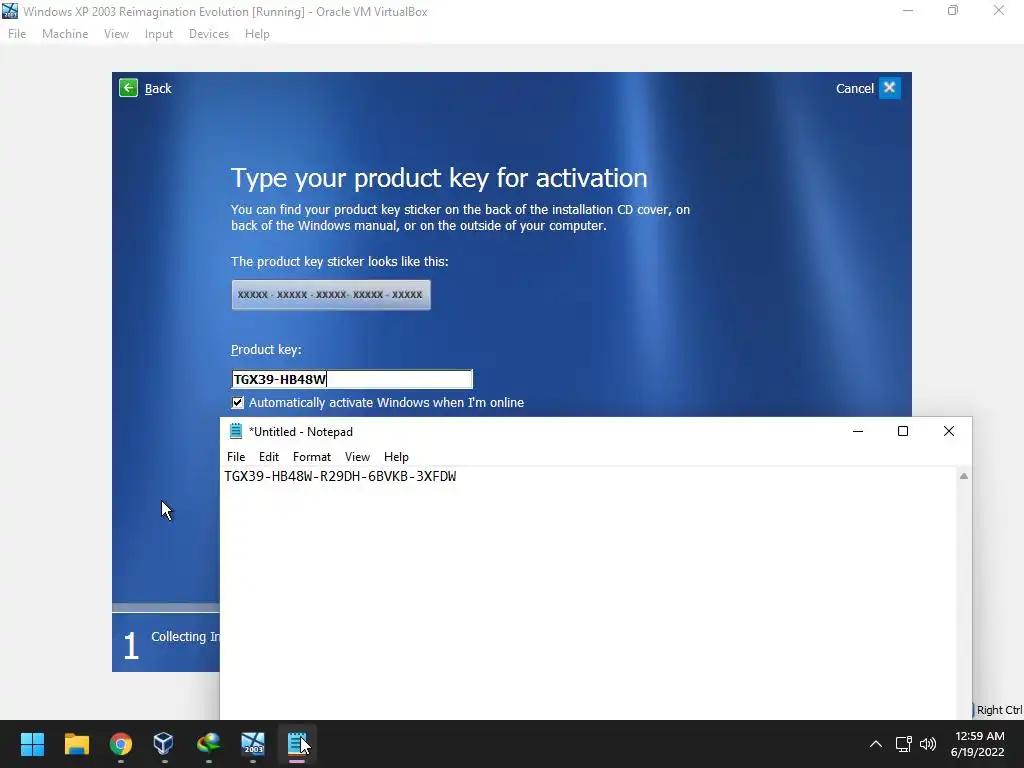The width and height of the screenshot is (1024, 768).
Task: Open the VirtualBox Manager taskbar icon
Action: click(x=164, y=744)
